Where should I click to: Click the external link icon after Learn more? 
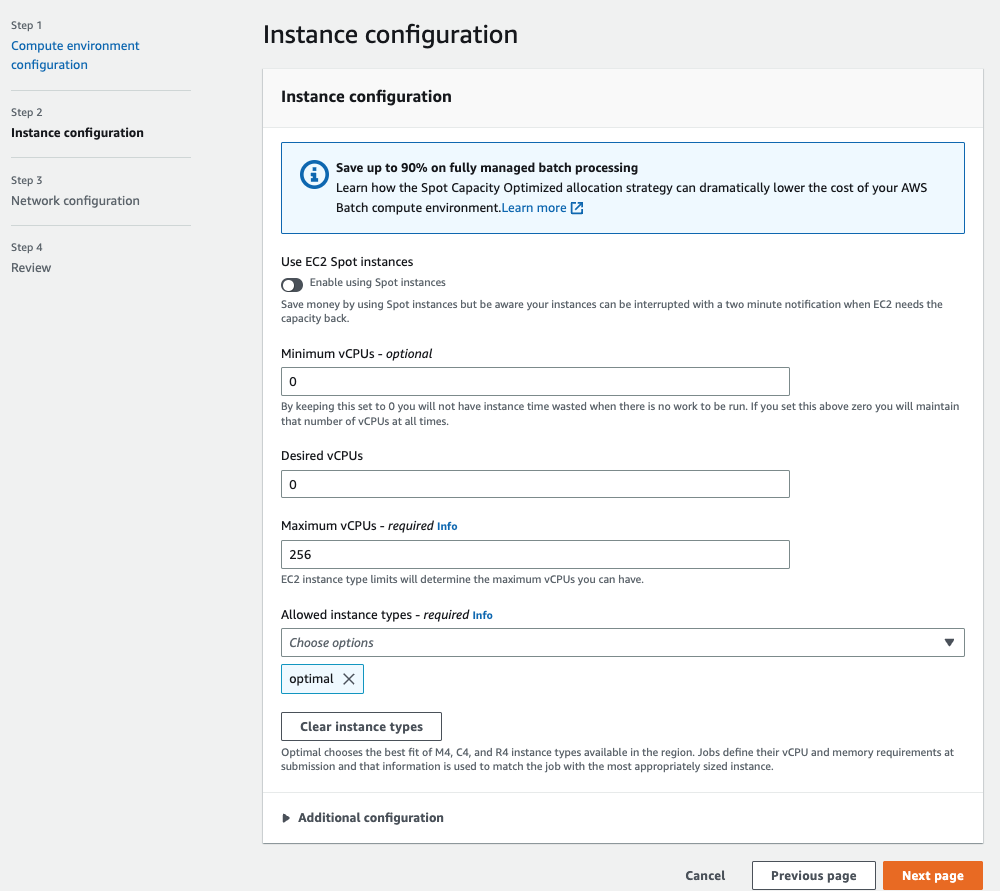(576, 208)
